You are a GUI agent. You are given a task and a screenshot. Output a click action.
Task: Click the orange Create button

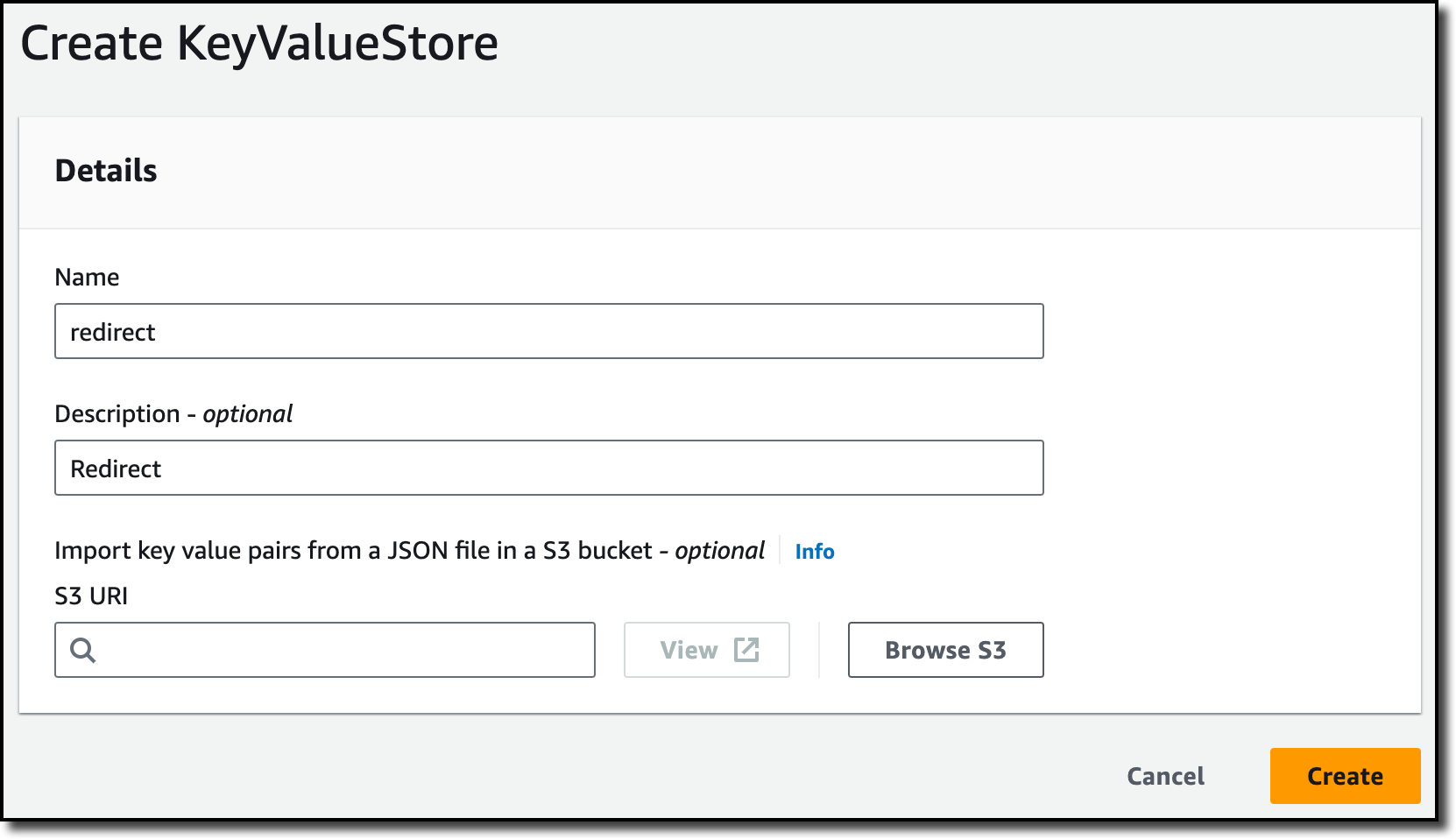click(1346, 776)
